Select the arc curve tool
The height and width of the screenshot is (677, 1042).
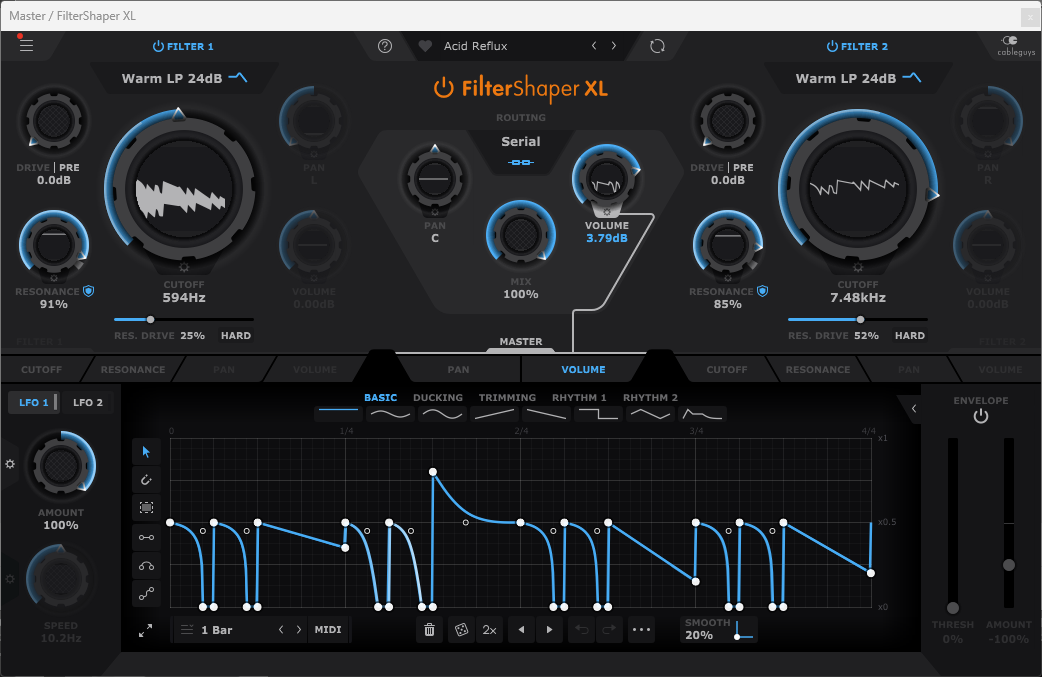146,566
